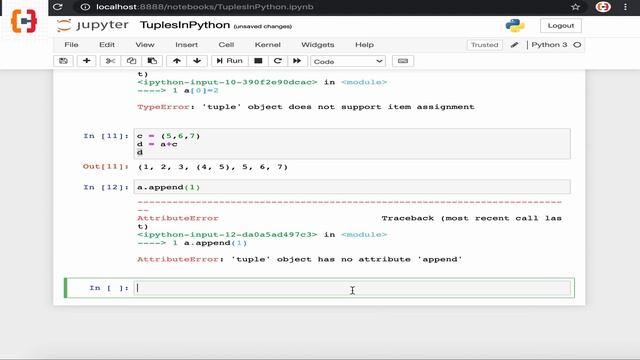
Task: Click the TypeError message text
Action: pyautogui.click(x=306, y=107)
